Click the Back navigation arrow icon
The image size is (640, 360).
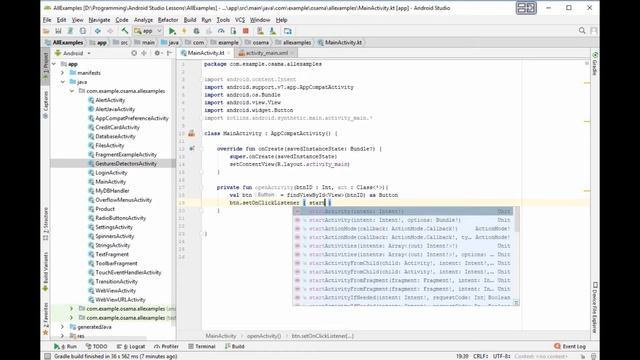point(98,31)
